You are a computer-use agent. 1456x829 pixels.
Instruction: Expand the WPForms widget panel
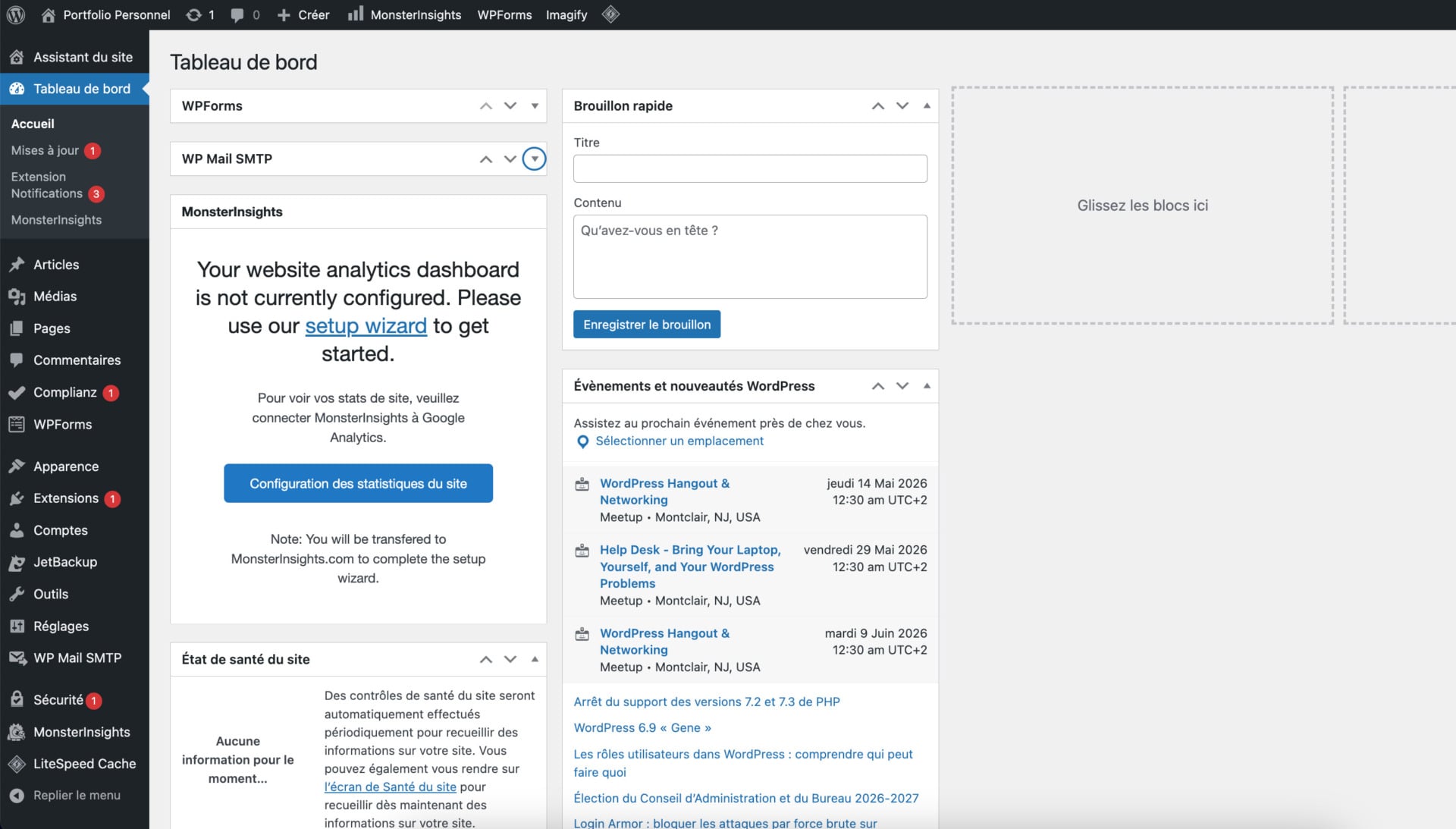tap(535, 106)
